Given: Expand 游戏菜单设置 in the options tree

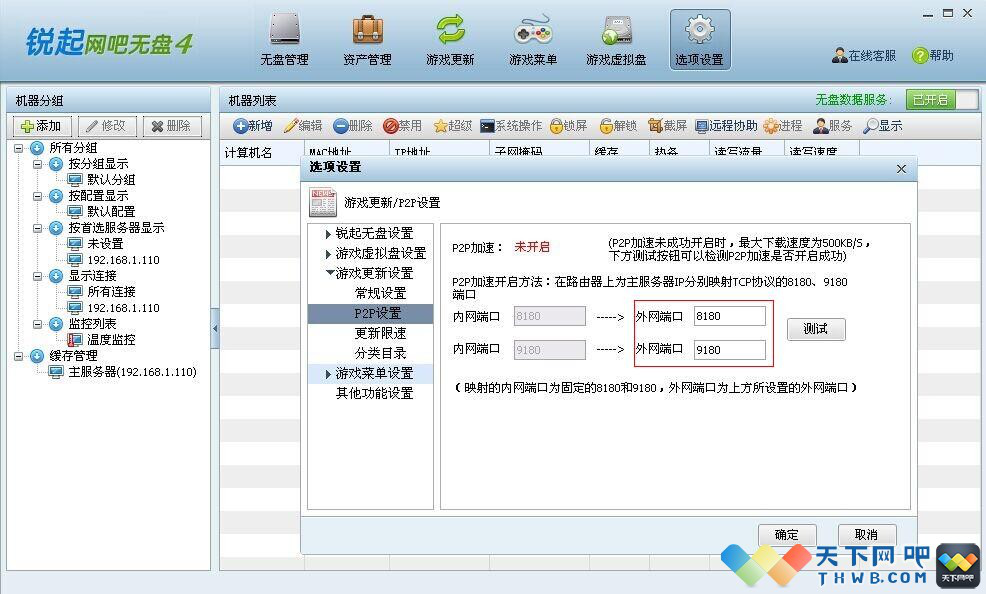Looking at the screenshot, I should 328,374.
